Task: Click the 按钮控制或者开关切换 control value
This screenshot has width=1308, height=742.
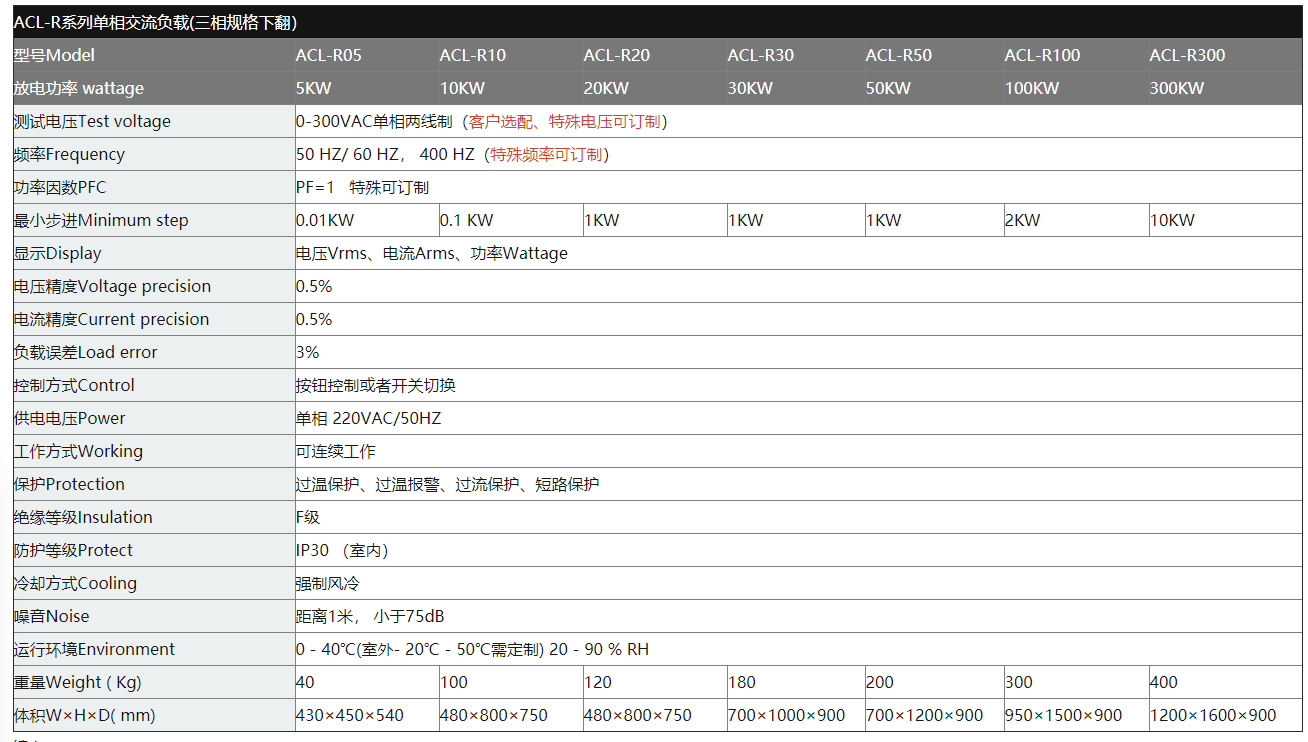Action: [376, 385]
